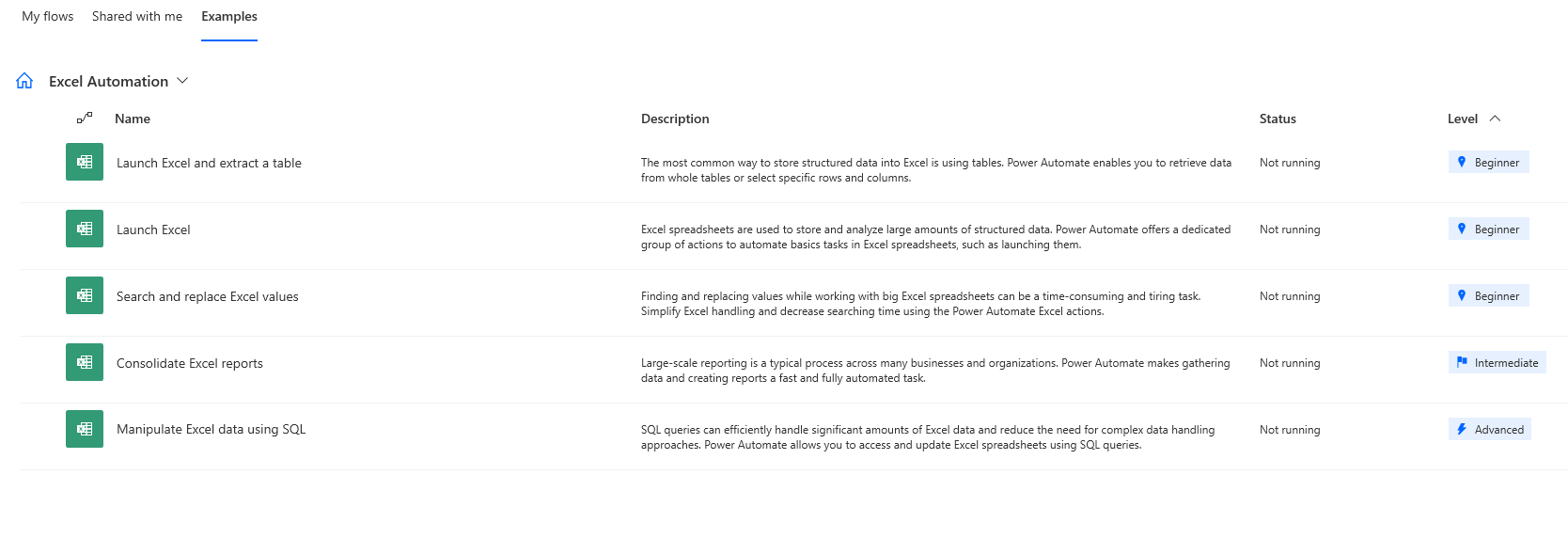1568x554 pixels.
Task: Click Excel icon for Consolidate Excel reports
Action: click(85, 362)
